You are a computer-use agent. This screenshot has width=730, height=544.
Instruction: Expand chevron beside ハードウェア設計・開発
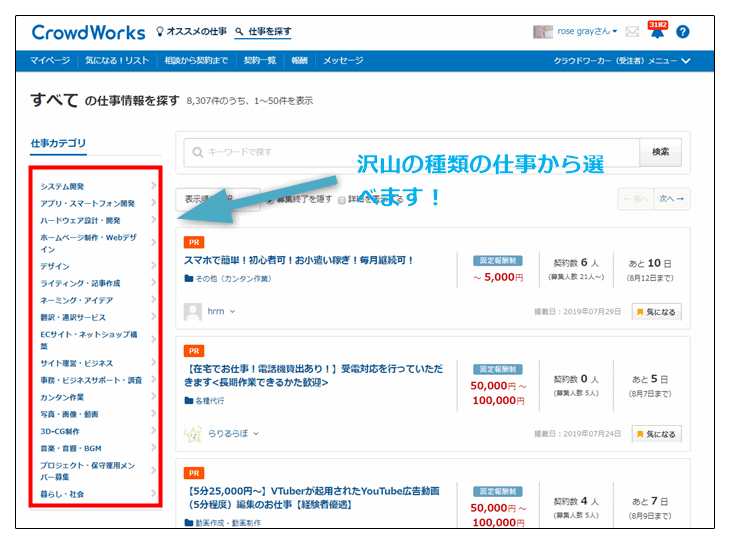point(154,220)
